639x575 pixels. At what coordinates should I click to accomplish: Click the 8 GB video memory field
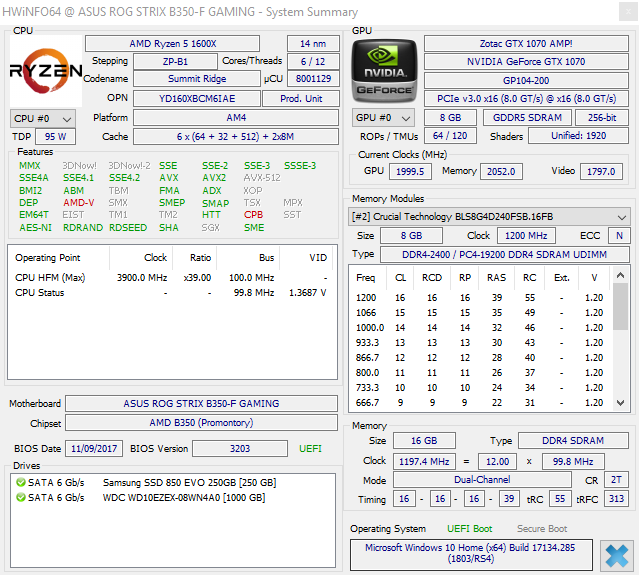coord(450,118)
